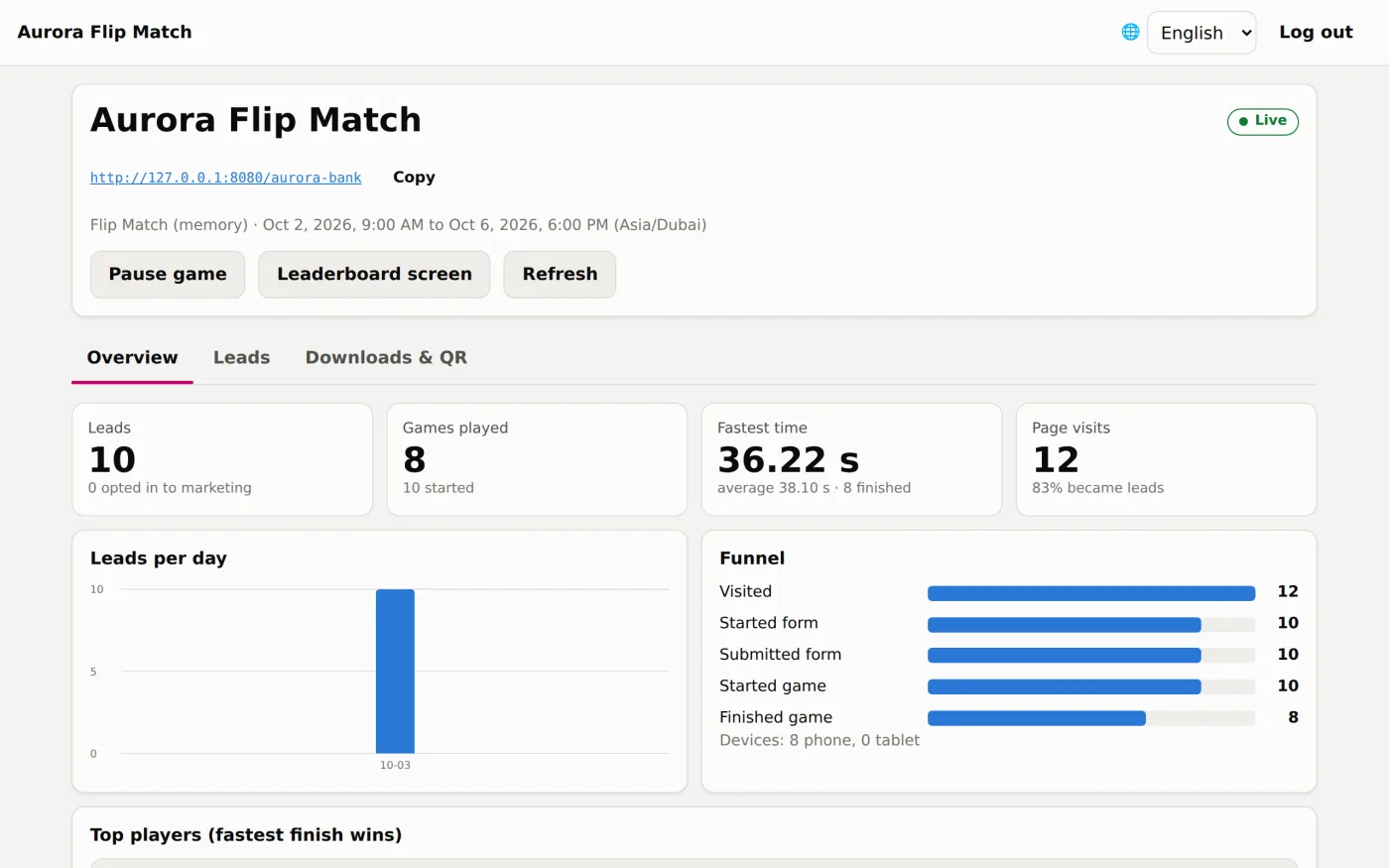Viewport: 1389px width, 868px height.
Task: Switch to the Leads tab
Action: tap(241, 357)
